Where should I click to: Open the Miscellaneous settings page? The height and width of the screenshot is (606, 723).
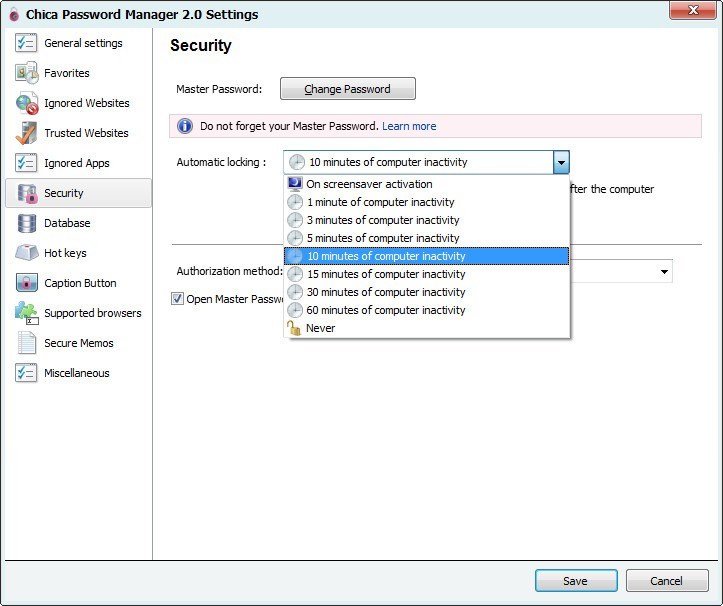(79, 373)
